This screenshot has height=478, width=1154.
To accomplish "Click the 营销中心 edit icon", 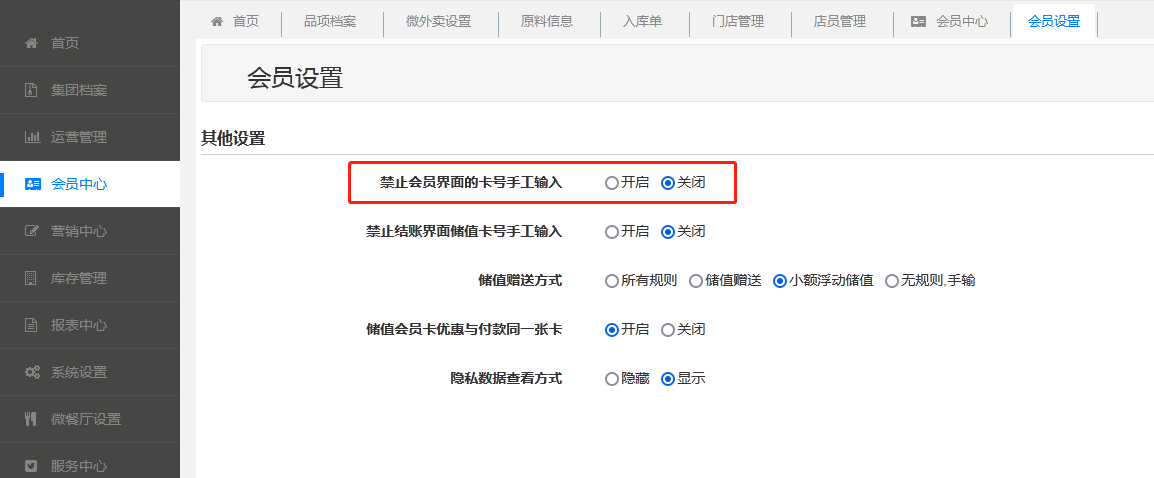I will pyautogui.click(x=32, y=231).
